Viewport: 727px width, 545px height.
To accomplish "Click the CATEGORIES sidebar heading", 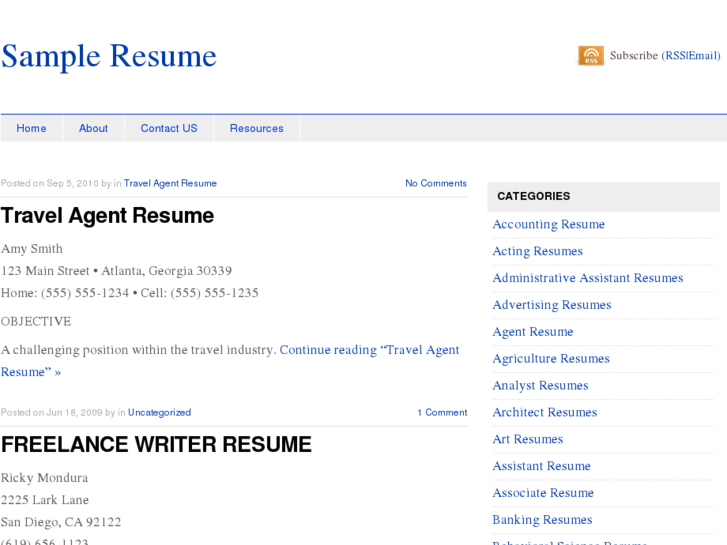I will pos(534,196).
